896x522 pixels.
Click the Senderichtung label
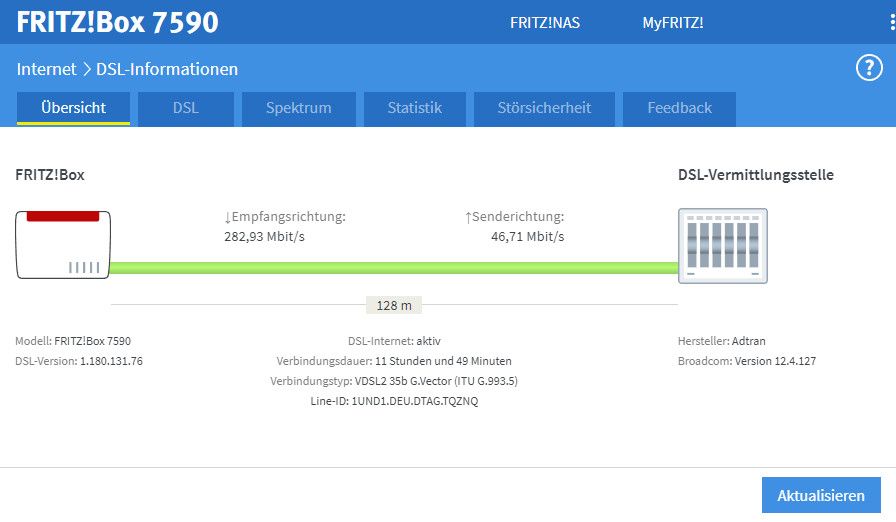pos(514,216)
